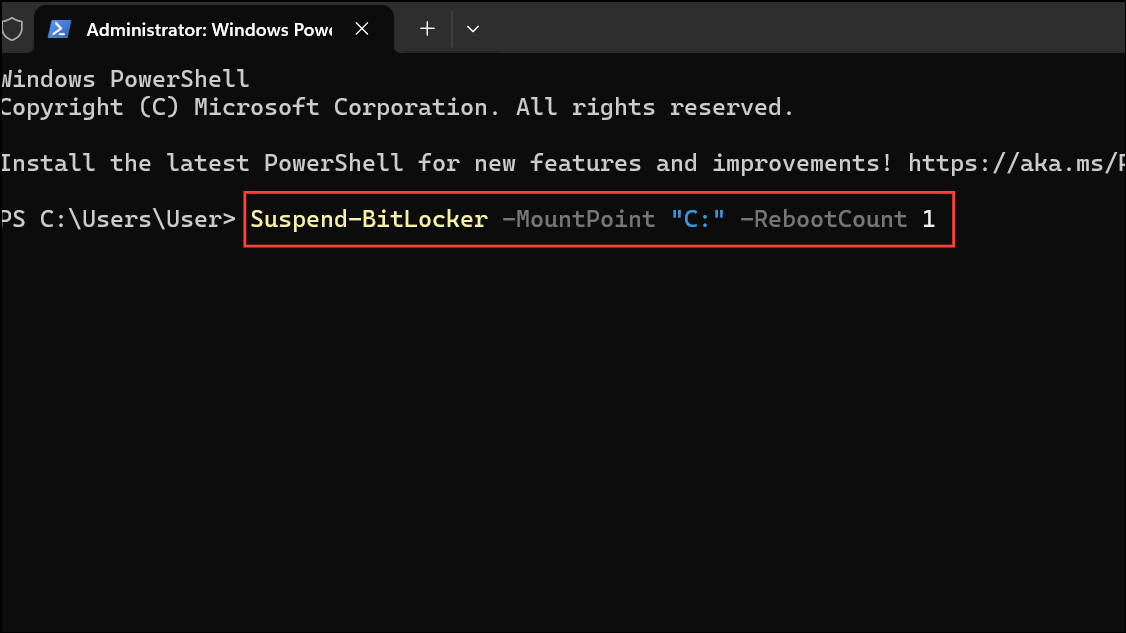Click the Suspend-BitLocker command text
Viewport: 1126px width, 633px height.
point(369,219)
